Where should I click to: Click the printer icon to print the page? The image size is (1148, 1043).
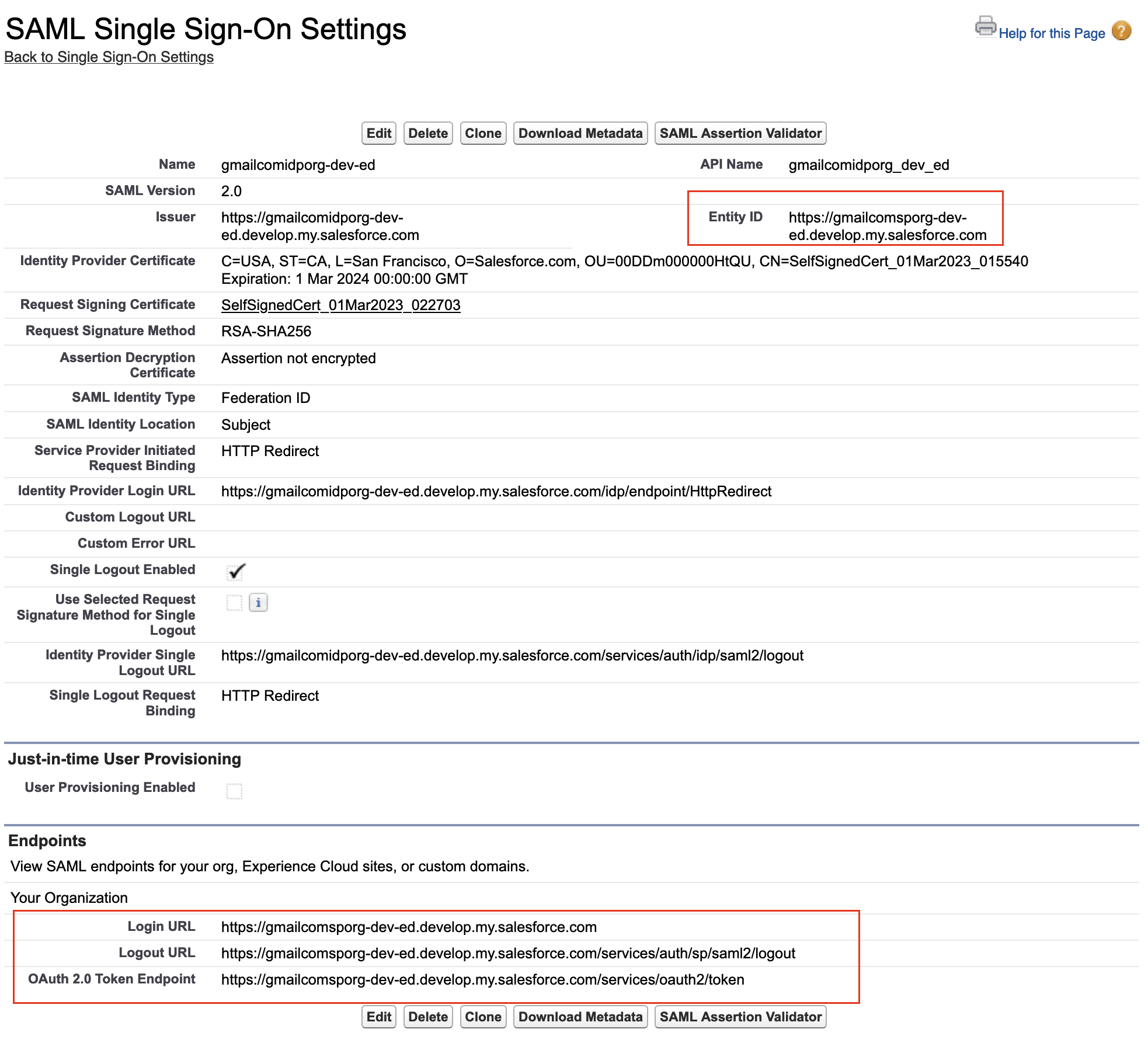[x=986, y=26]
